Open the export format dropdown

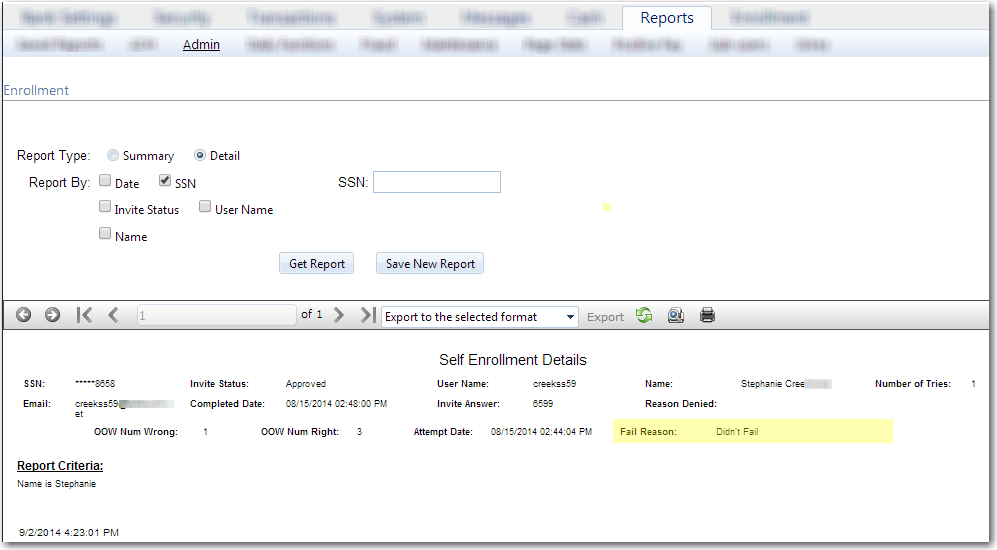[480, 316]
